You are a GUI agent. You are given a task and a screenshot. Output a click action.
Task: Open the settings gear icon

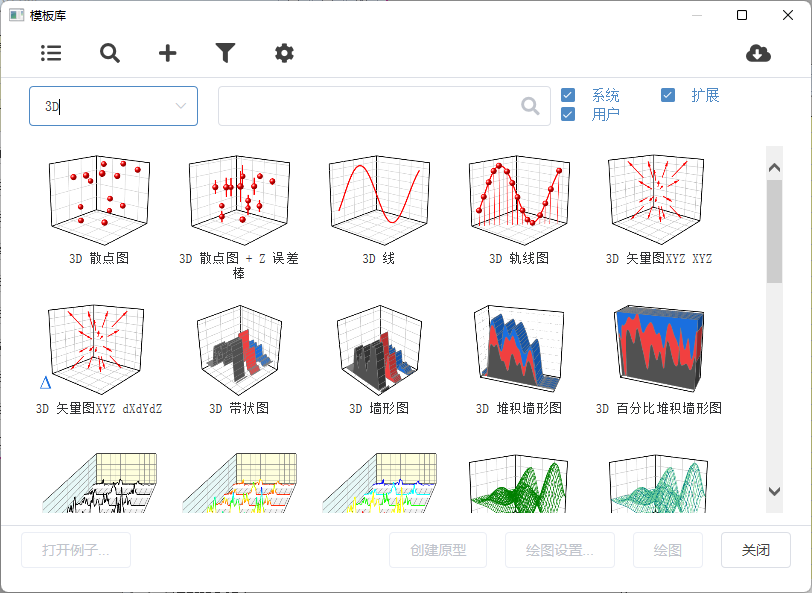coord(285,54)
